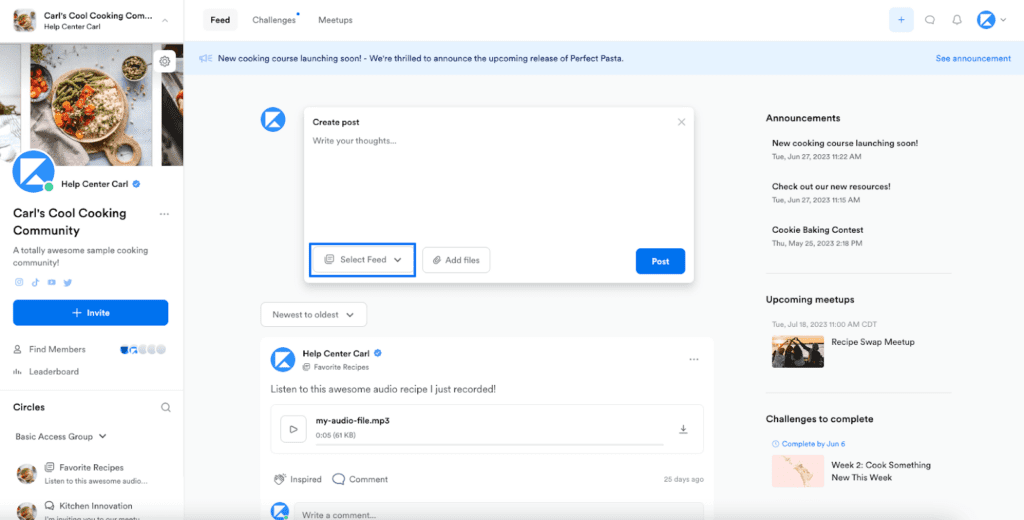Click the plus icon in top bar
This screenshot has width=1024, height=520.
click(x=901, y=20)
